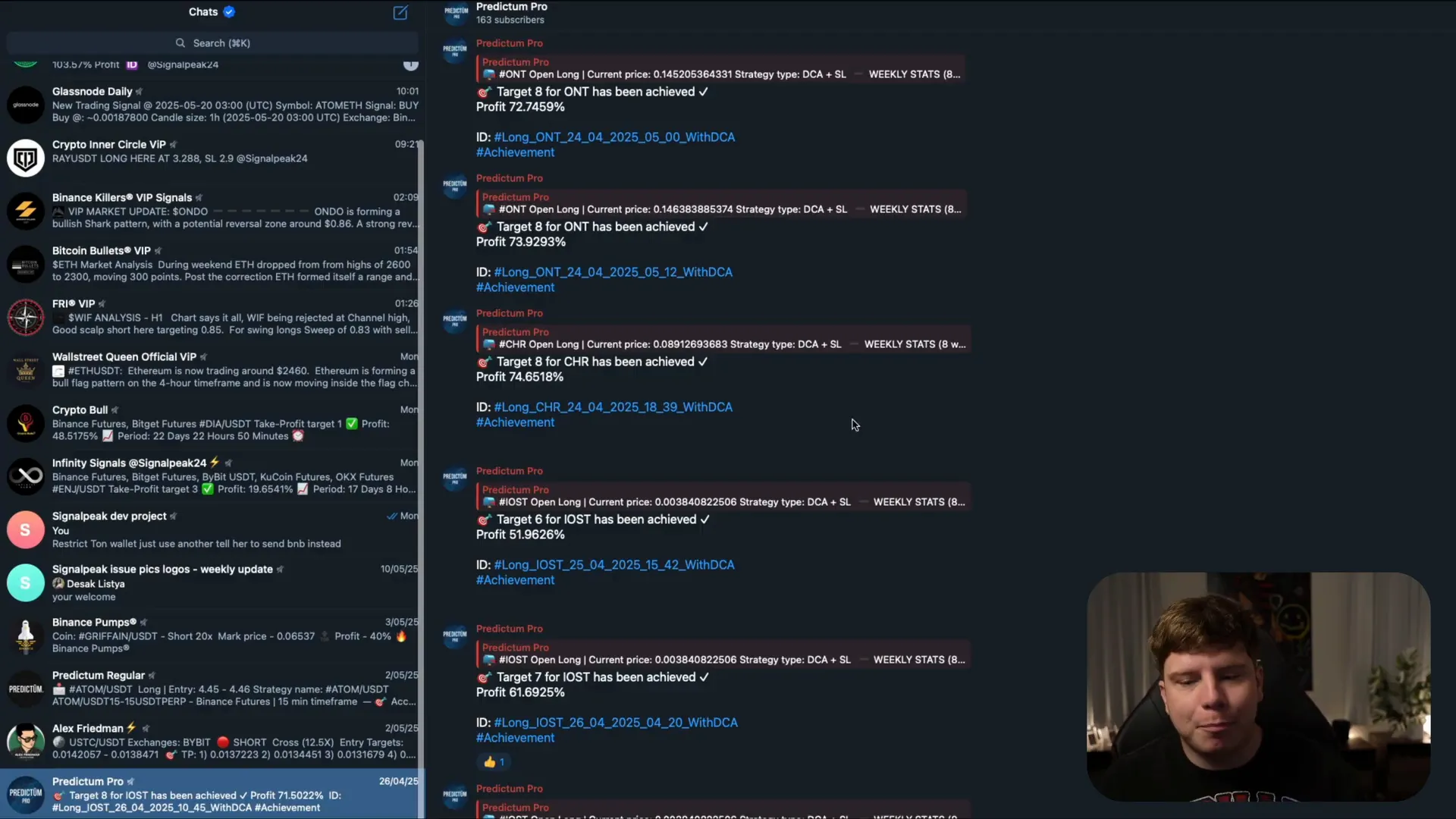Image resolution: width=1456 pixels, height=819 pixels.
Task: Select Bitcoin Bullets VIP $ETH Market Analysis
Action: [235, 271]
